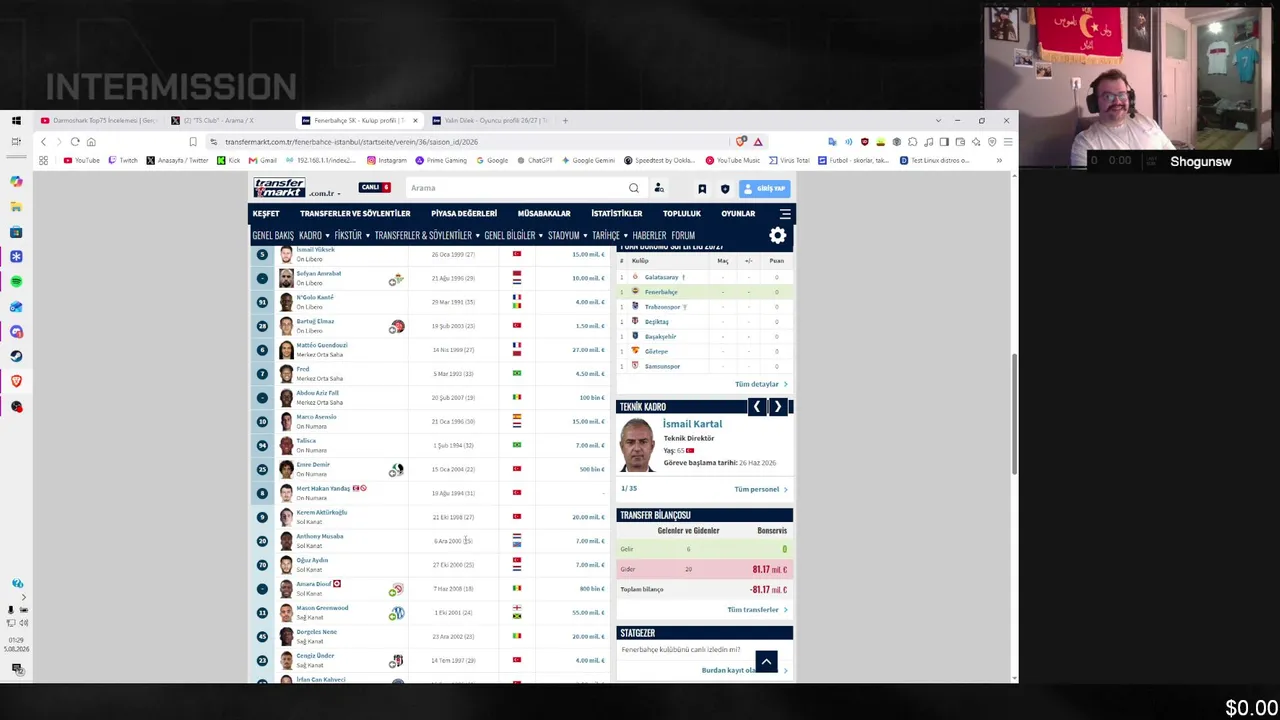Open the Brave Shields lion icon
Screen dimensions: 1280x720
[x=741, y=142]
